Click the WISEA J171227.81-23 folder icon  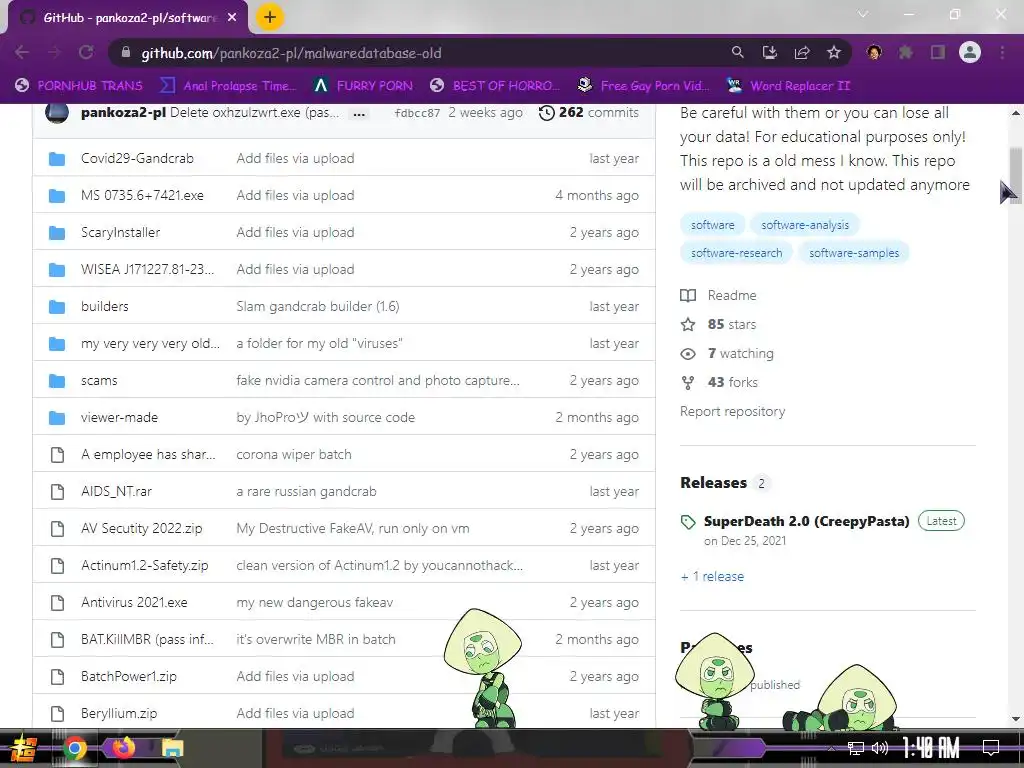point(57,270)
